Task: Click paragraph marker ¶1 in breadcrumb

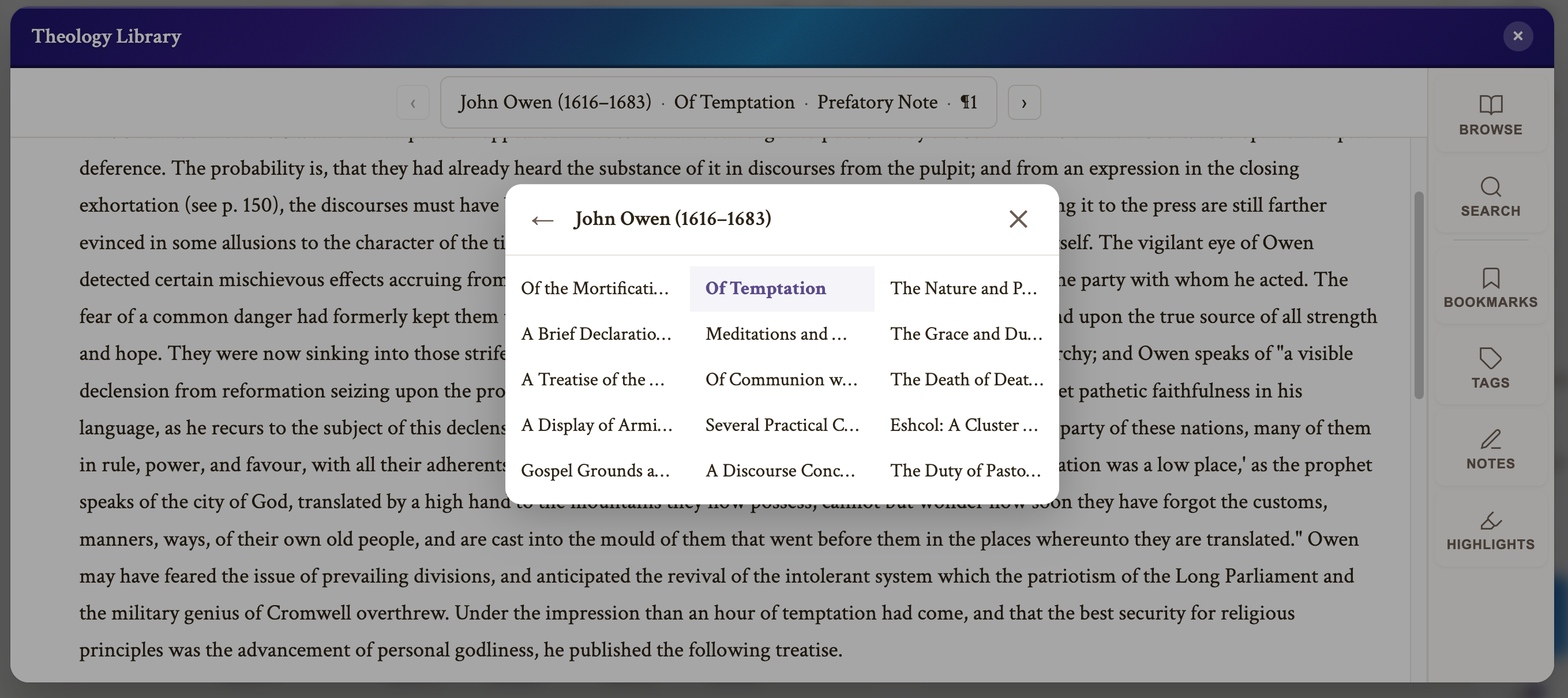Action: tap(969, 102)
